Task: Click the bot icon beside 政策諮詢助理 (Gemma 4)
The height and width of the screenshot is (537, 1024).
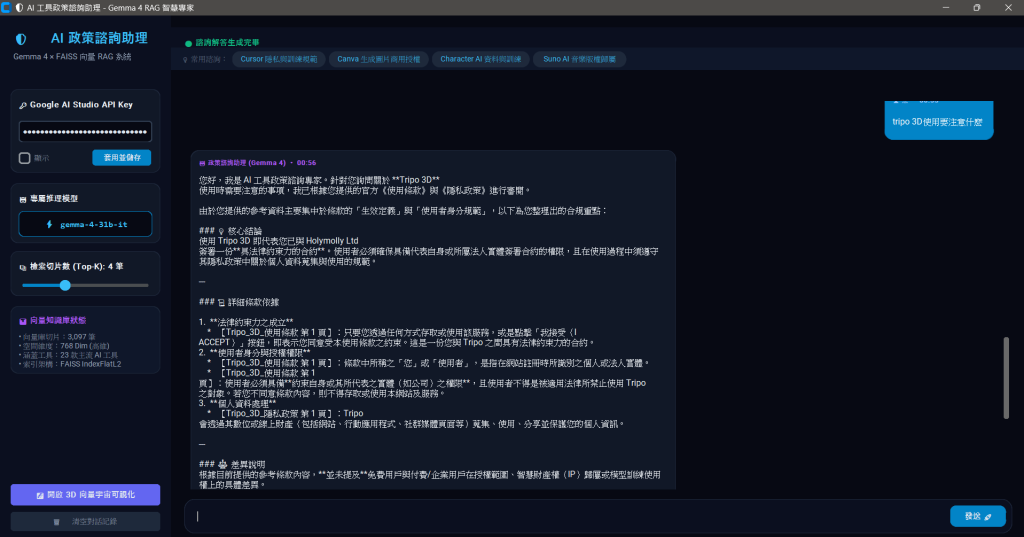Action: [x=202, y=163]
